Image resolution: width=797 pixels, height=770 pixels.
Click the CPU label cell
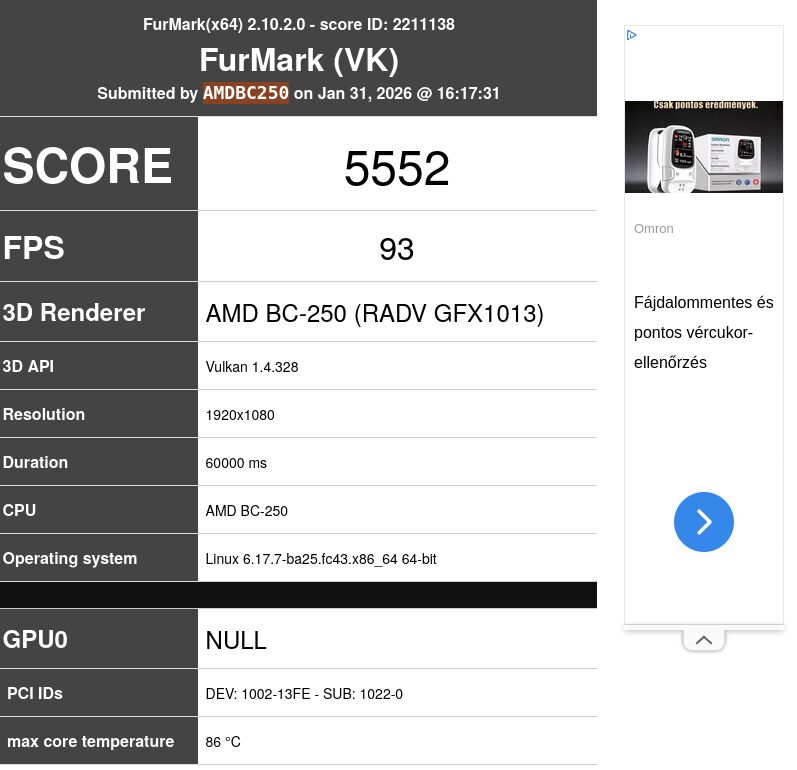coord(99,510)
